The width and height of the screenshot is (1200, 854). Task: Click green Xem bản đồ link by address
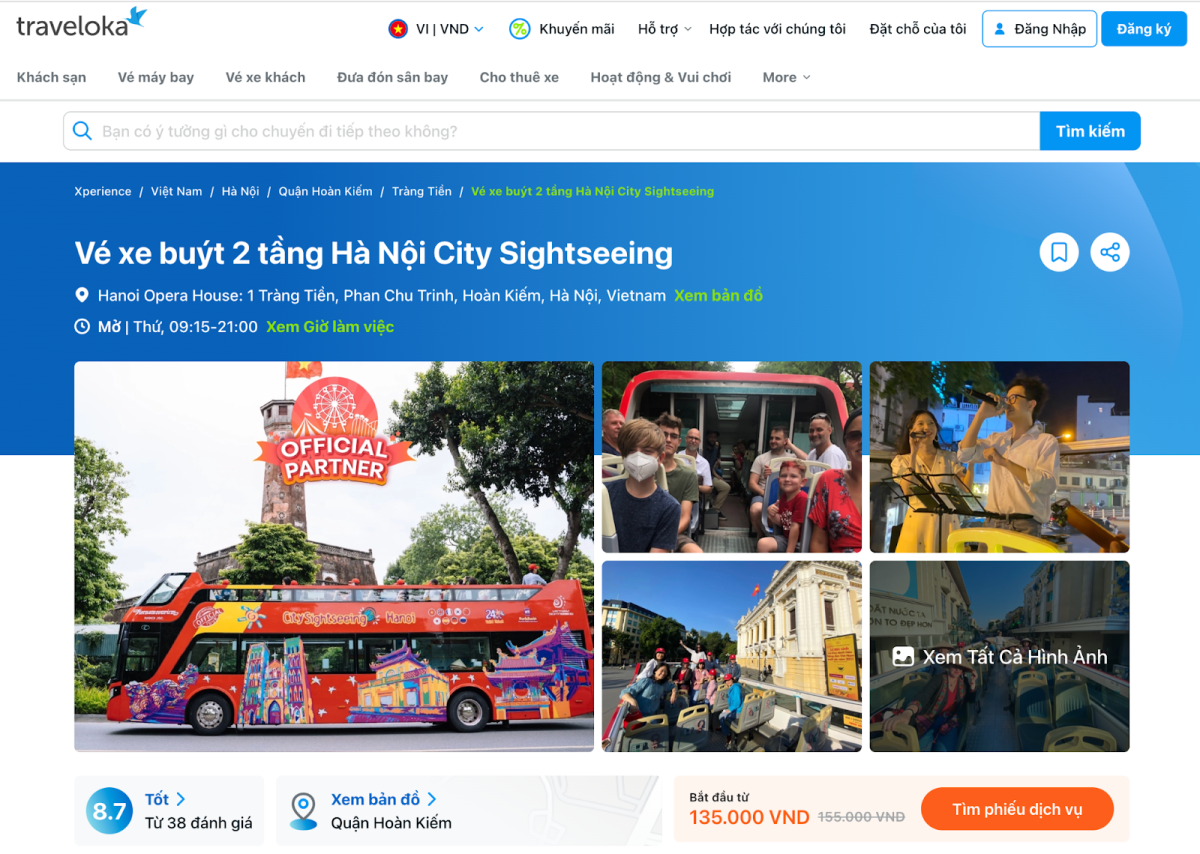(x=718, y=295)
